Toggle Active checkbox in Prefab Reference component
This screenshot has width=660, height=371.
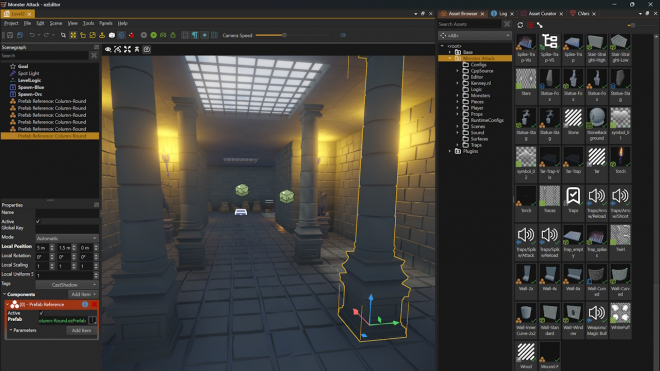click(41, 313)
